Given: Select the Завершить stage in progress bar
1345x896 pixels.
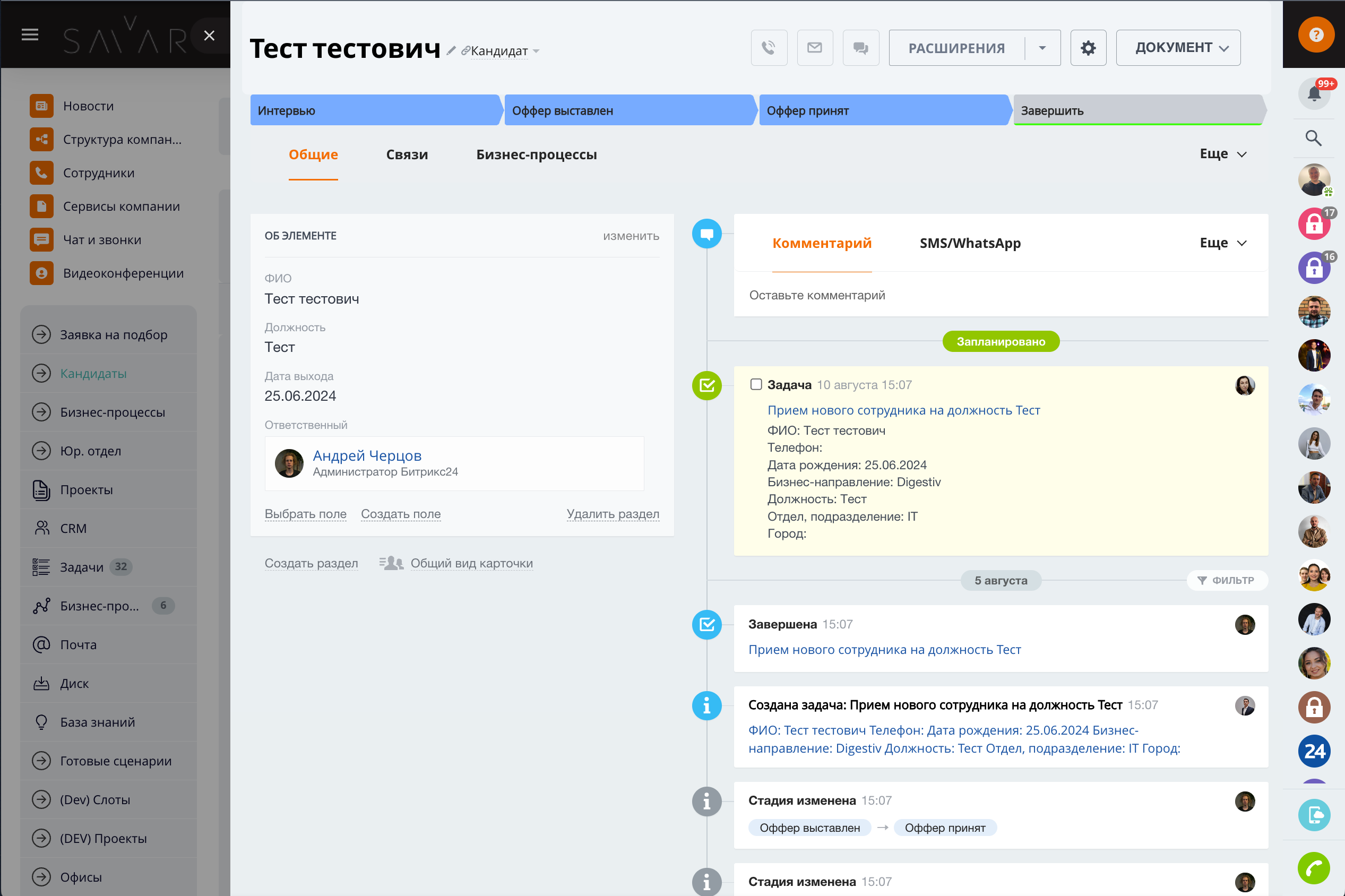Looking at the screenshot, I should 1137,110.
